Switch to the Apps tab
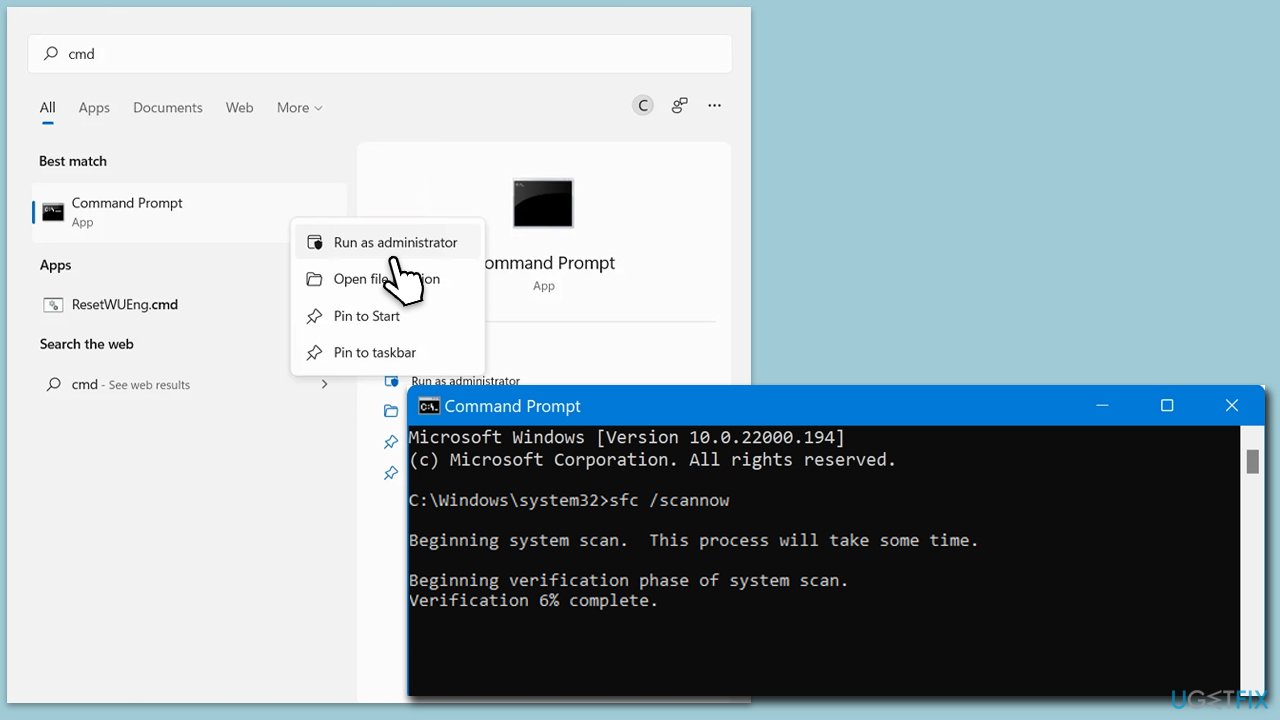 (94, 108)
